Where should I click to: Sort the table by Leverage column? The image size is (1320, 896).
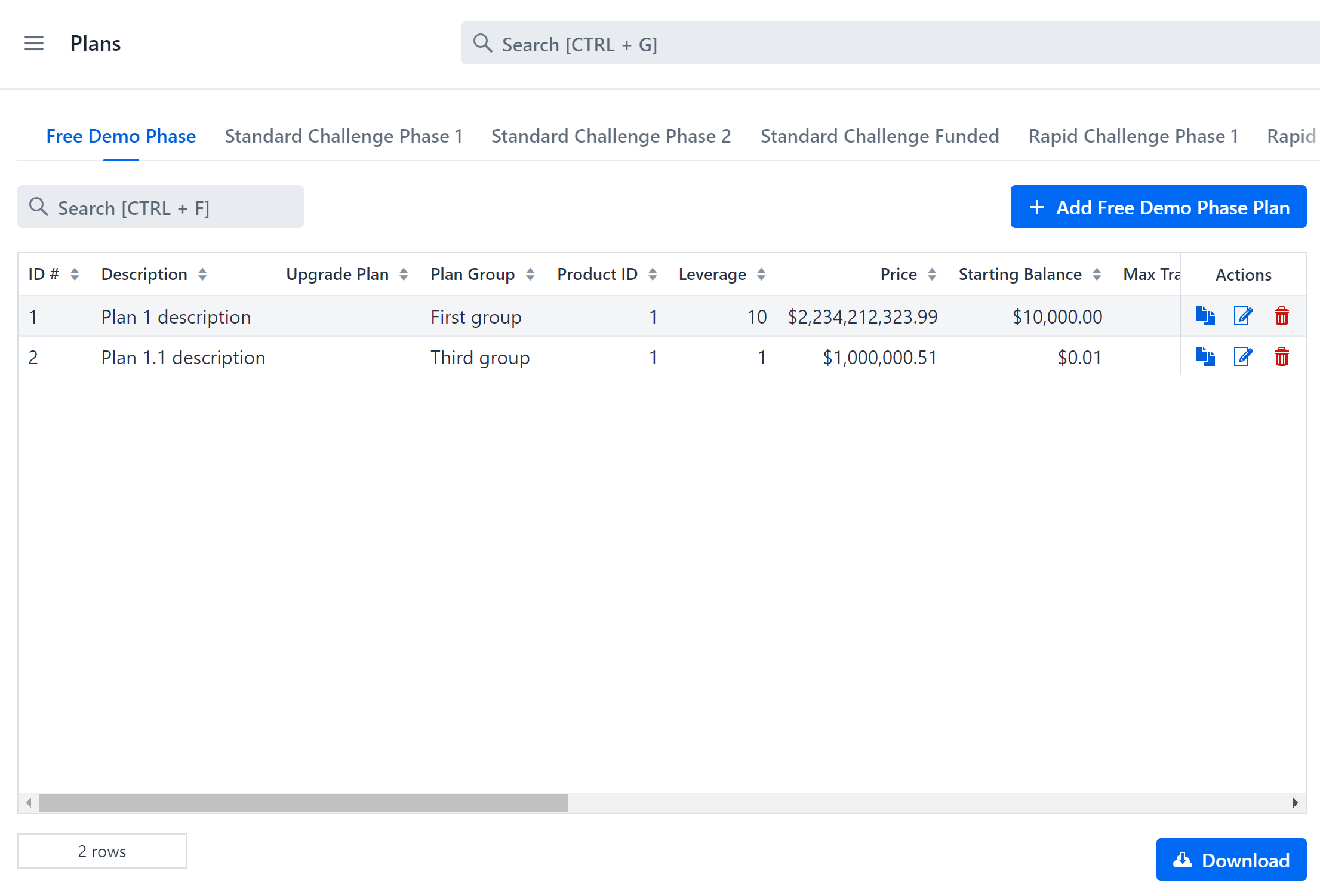762,274
